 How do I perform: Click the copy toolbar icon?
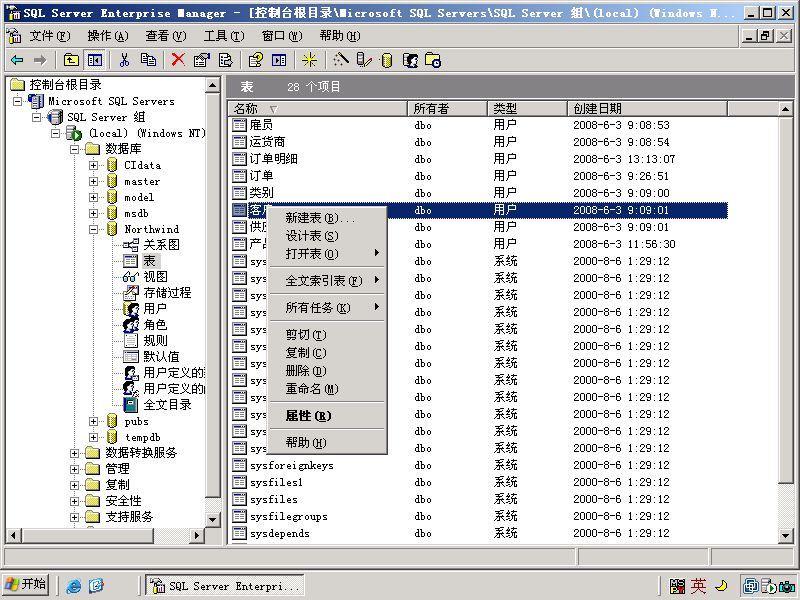click(x=148, y=60)
